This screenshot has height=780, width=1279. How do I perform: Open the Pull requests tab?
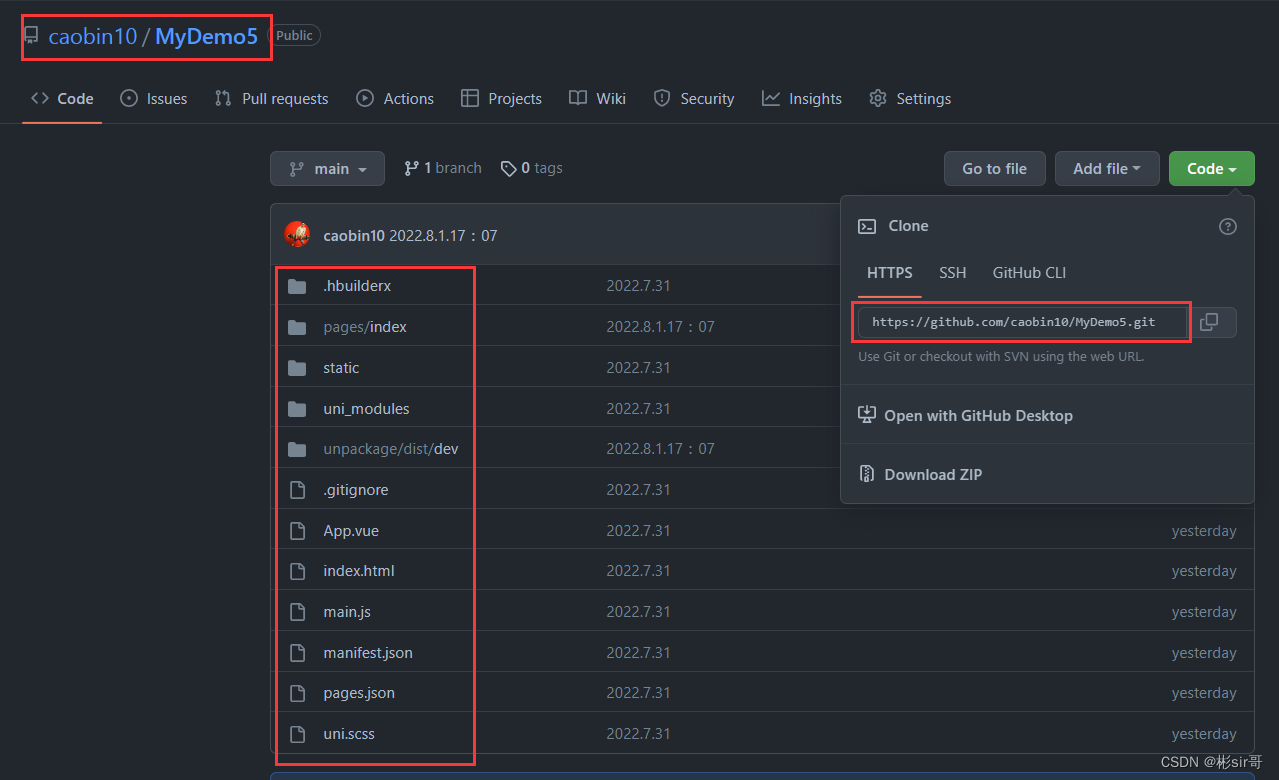coord(284,98)
